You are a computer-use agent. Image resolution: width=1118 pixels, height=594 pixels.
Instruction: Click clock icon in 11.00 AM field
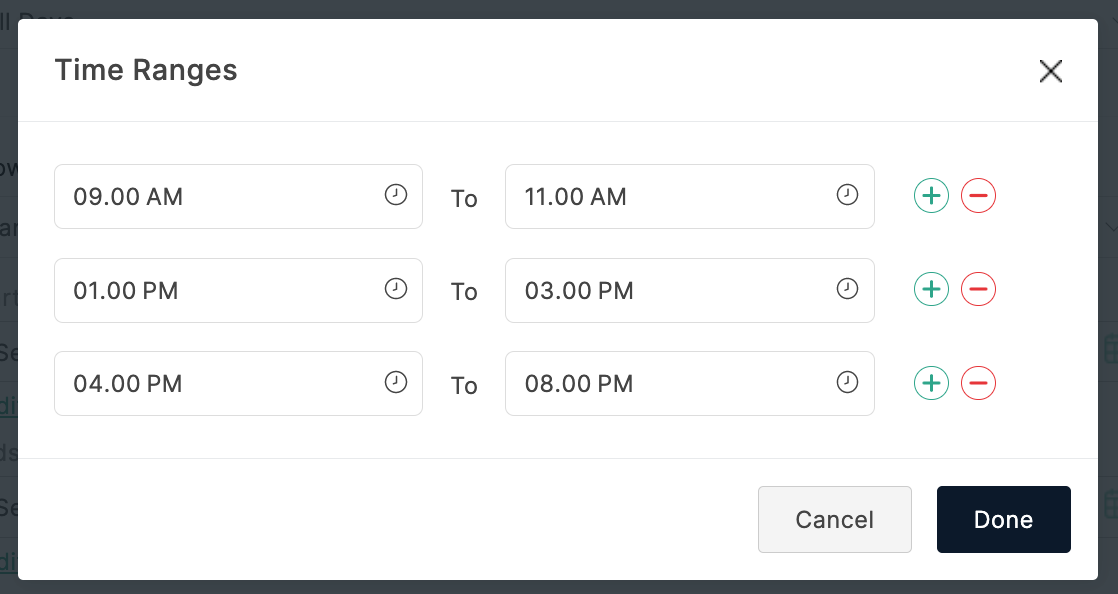[x=847, y=195]
